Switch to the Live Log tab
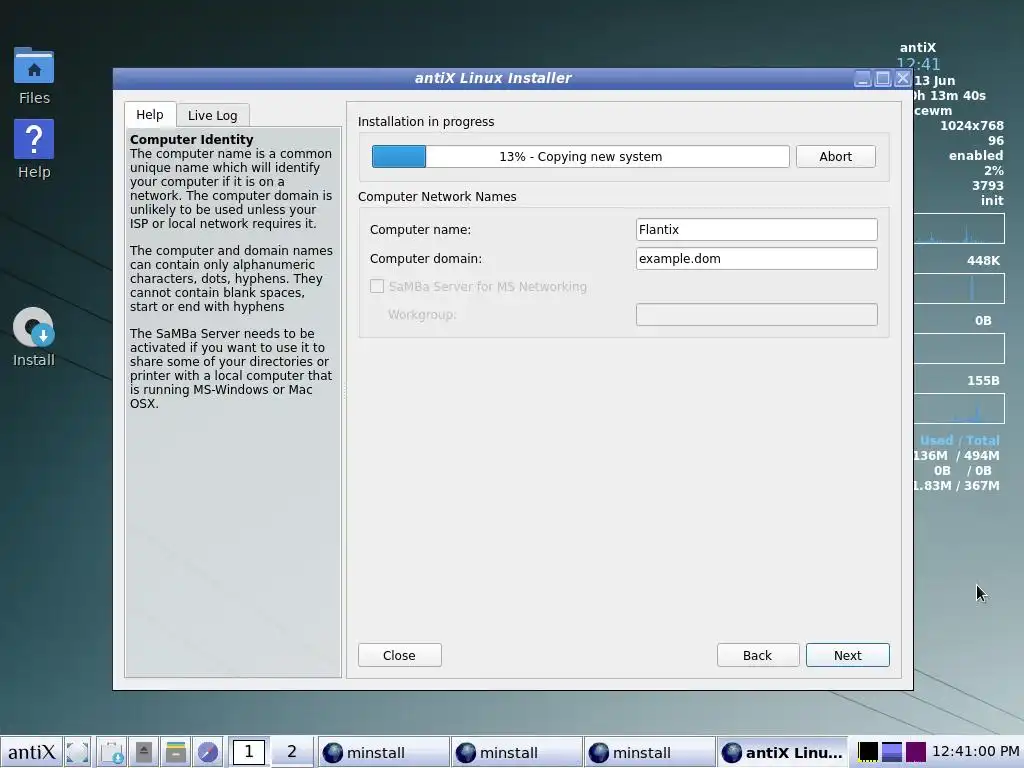1024x768 pixels. [x=212, y=115]
